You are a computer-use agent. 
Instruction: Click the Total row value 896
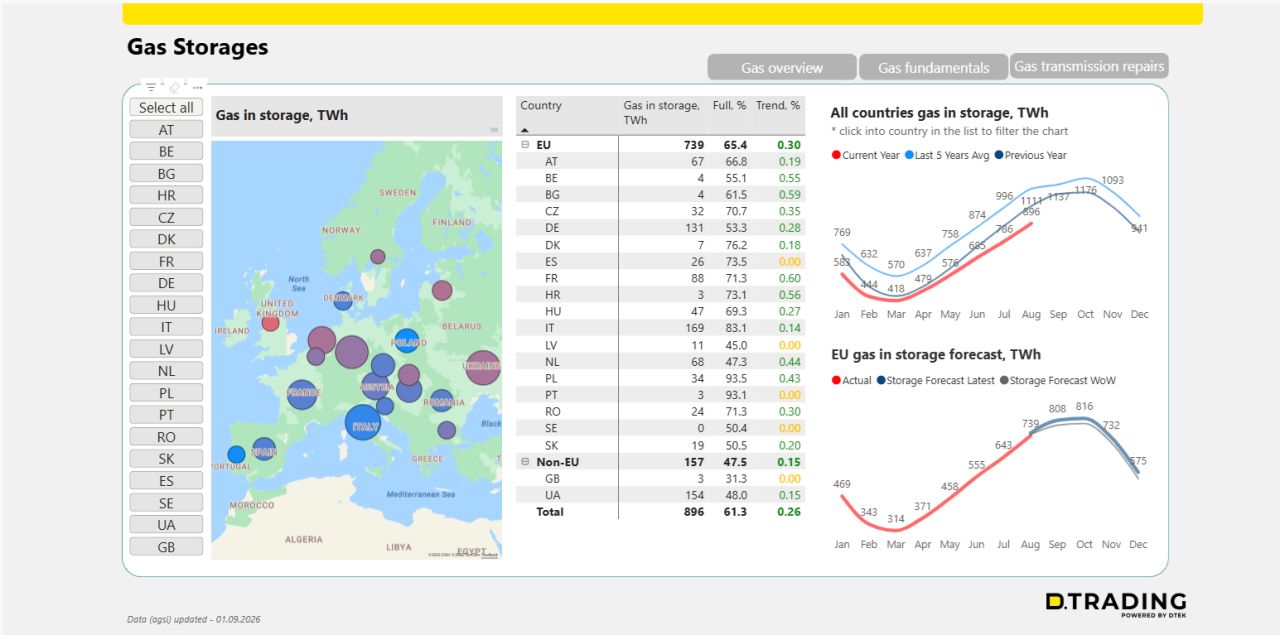[692, 512]
